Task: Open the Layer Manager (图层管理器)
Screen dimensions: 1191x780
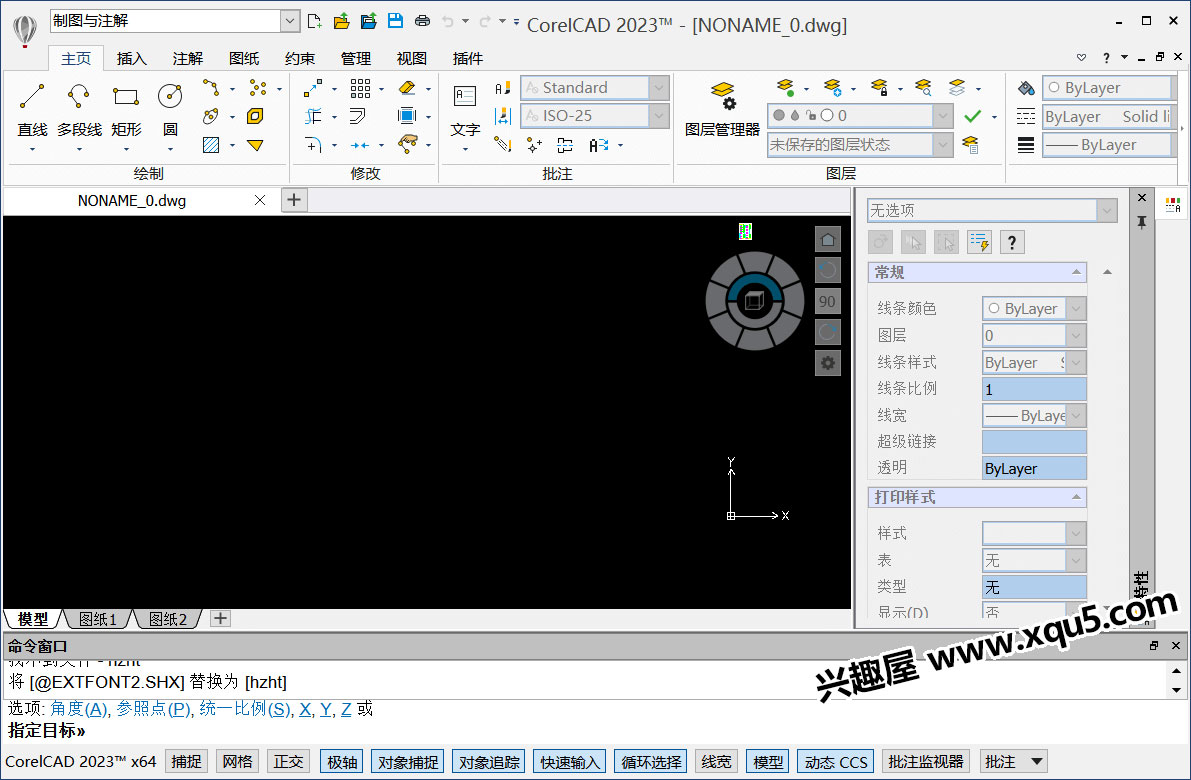Action: (x=722, y=109)
